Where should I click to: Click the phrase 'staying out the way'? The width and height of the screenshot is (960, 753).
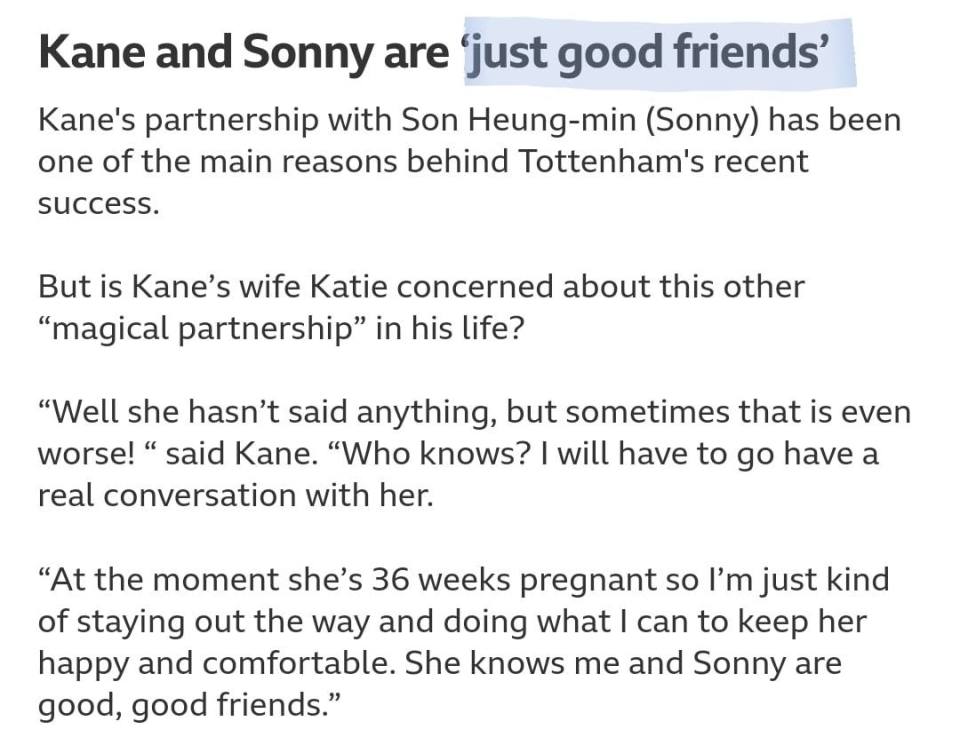(223, 622)
